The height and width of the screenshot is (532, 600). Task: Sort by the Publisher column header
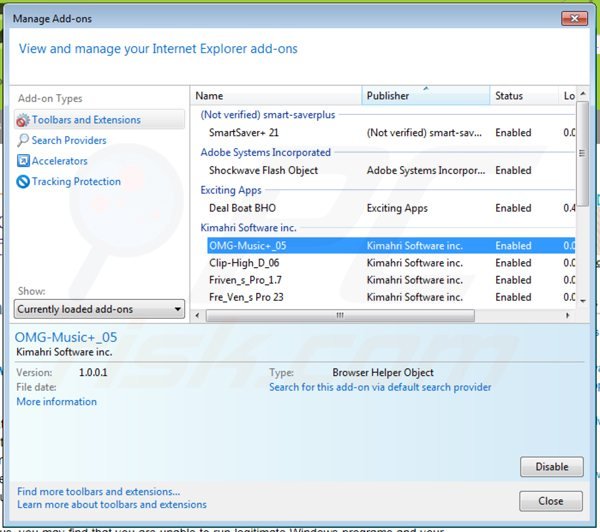(426, 96)
